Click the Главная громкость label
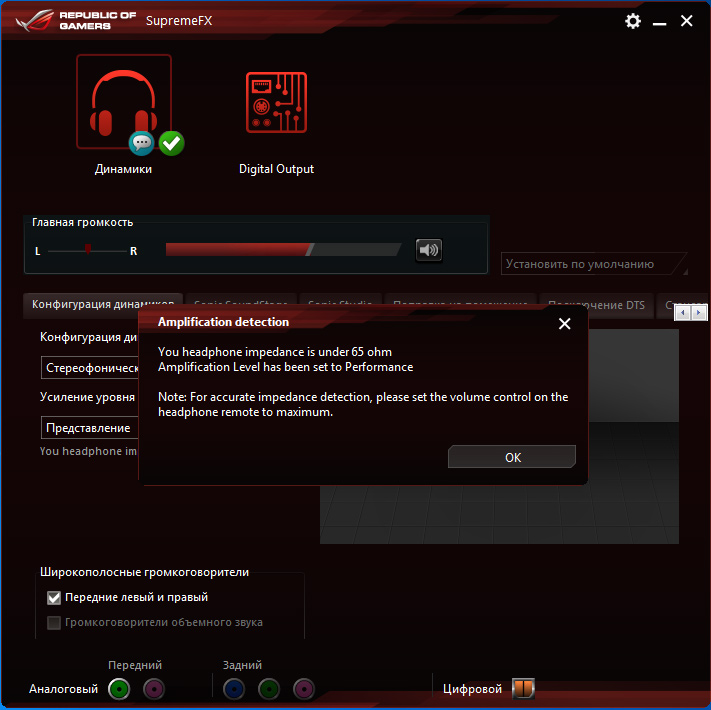This screenshot has width=711, height=710. point(83,222)
